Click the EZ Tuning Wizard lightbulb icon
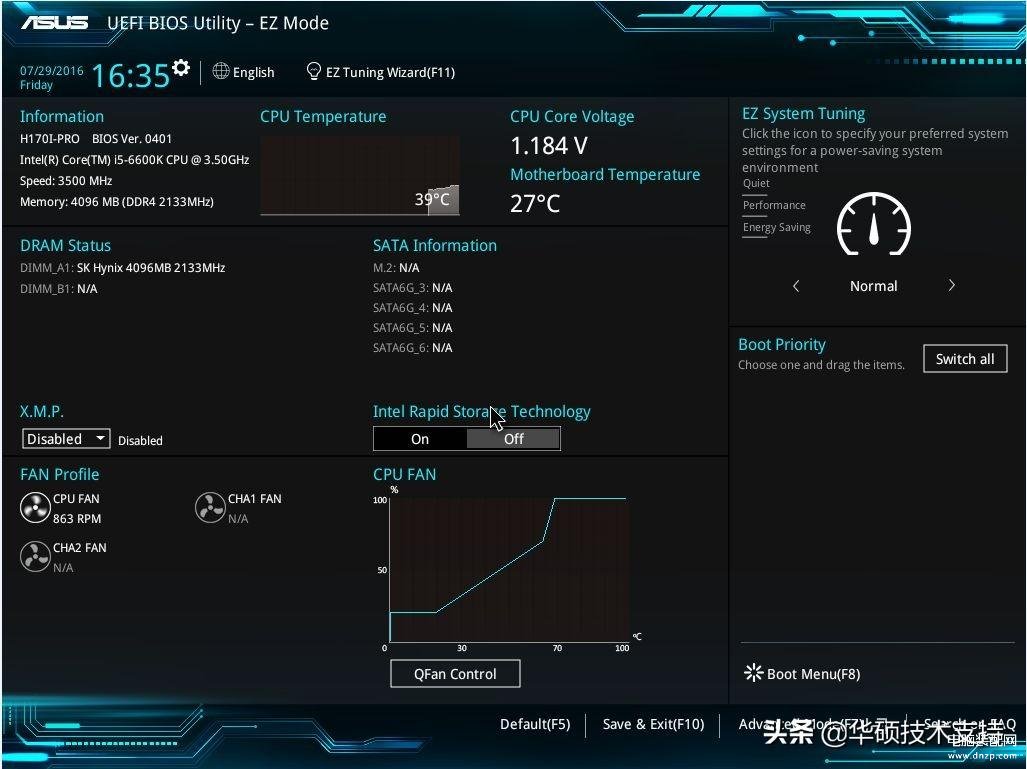The width and height of the screenshot is (1027, 769). (314, 71)
